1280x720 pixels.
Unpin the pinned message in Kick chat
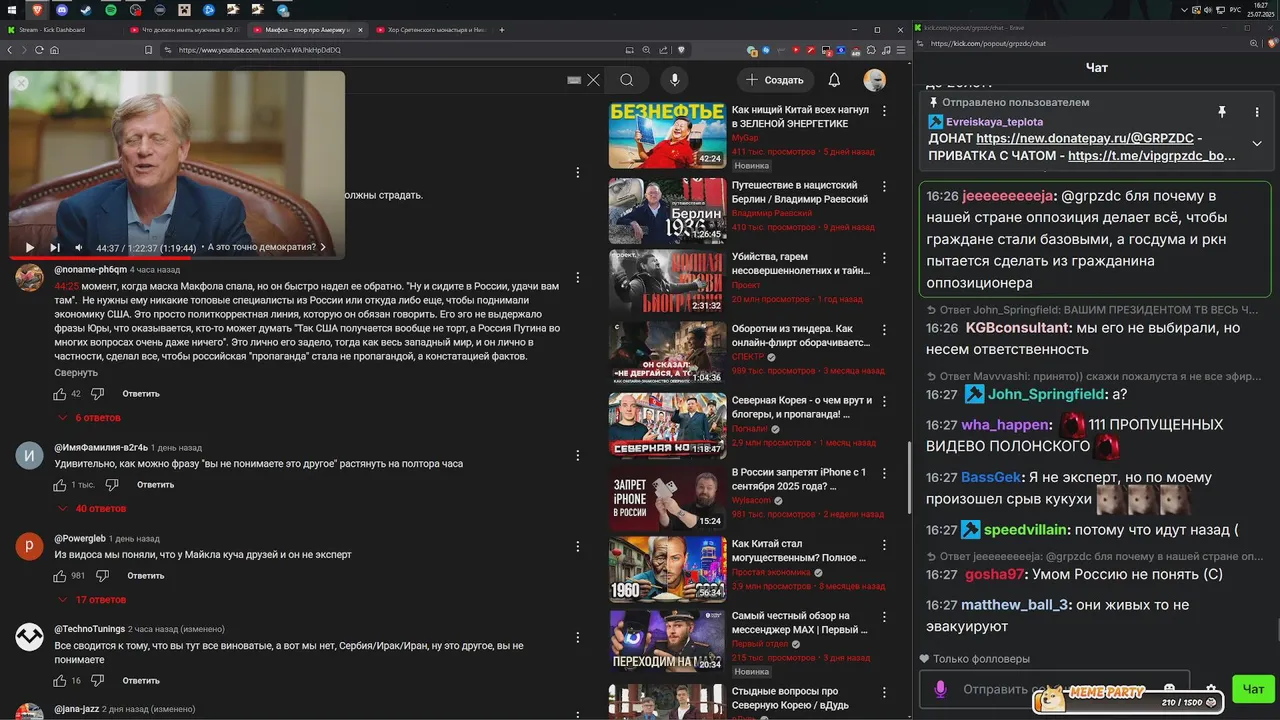pyautogui.click(x=1221, y=112)
